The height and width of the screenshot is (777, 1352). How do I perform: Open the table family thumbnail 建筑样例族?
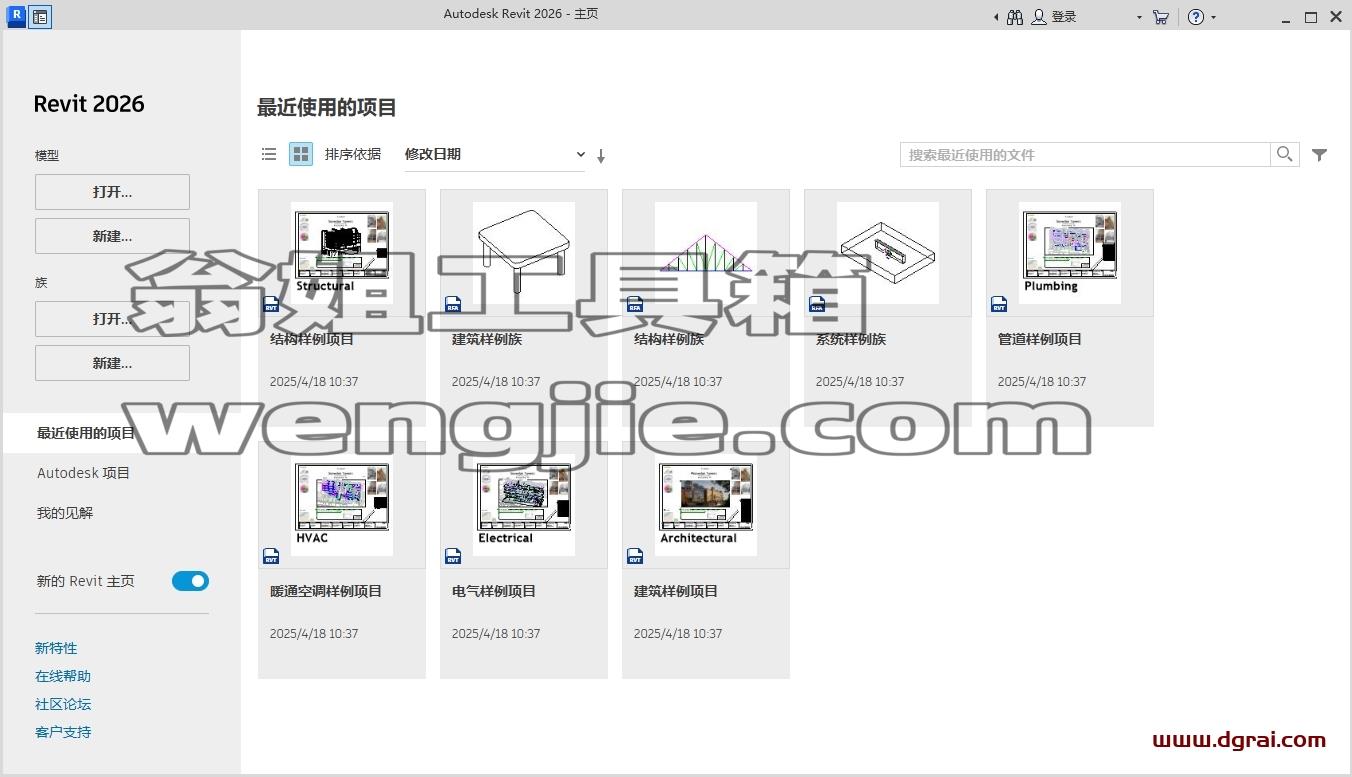(x=524, y=253)
